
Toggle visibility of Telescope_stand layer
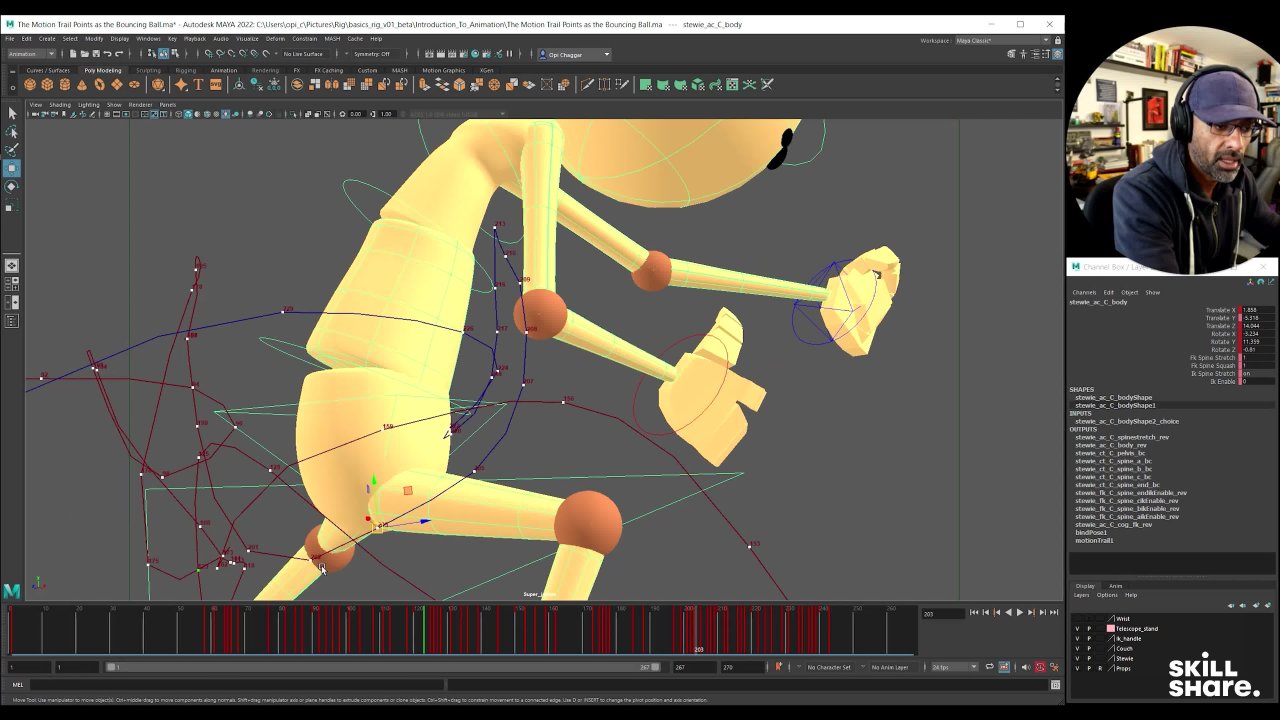pyautogui.click(x=1077, y=629)
